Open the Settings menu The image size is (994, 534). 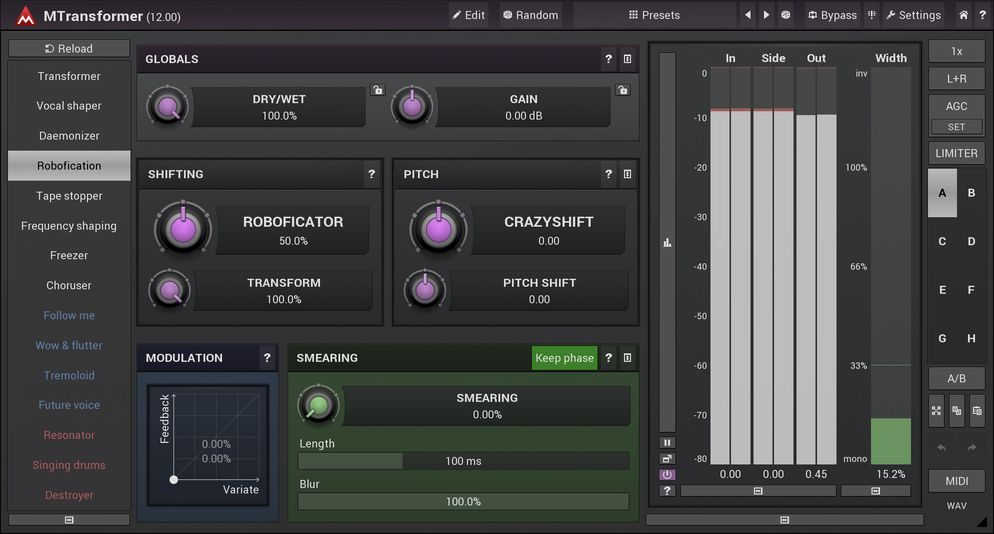(x=913, y=15)
